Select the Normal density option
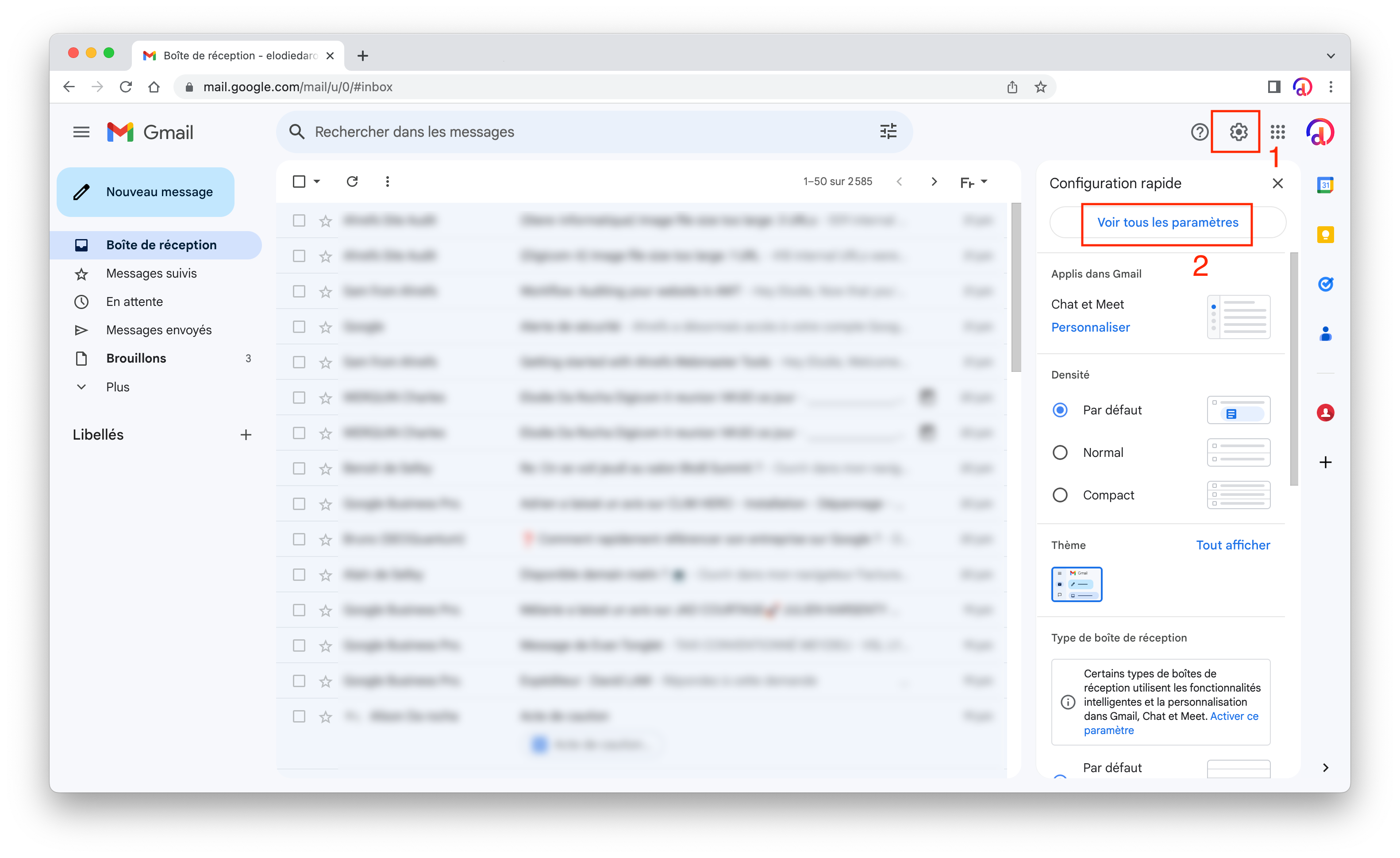This screenshot has height=858, width=1400. tap(1060, 452)
